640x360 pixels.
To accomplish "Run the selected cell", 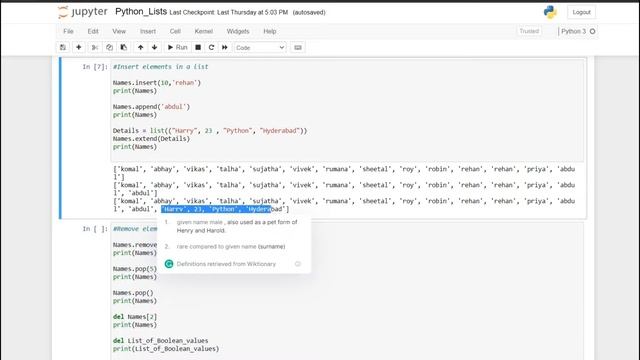I will click(178, 47).
